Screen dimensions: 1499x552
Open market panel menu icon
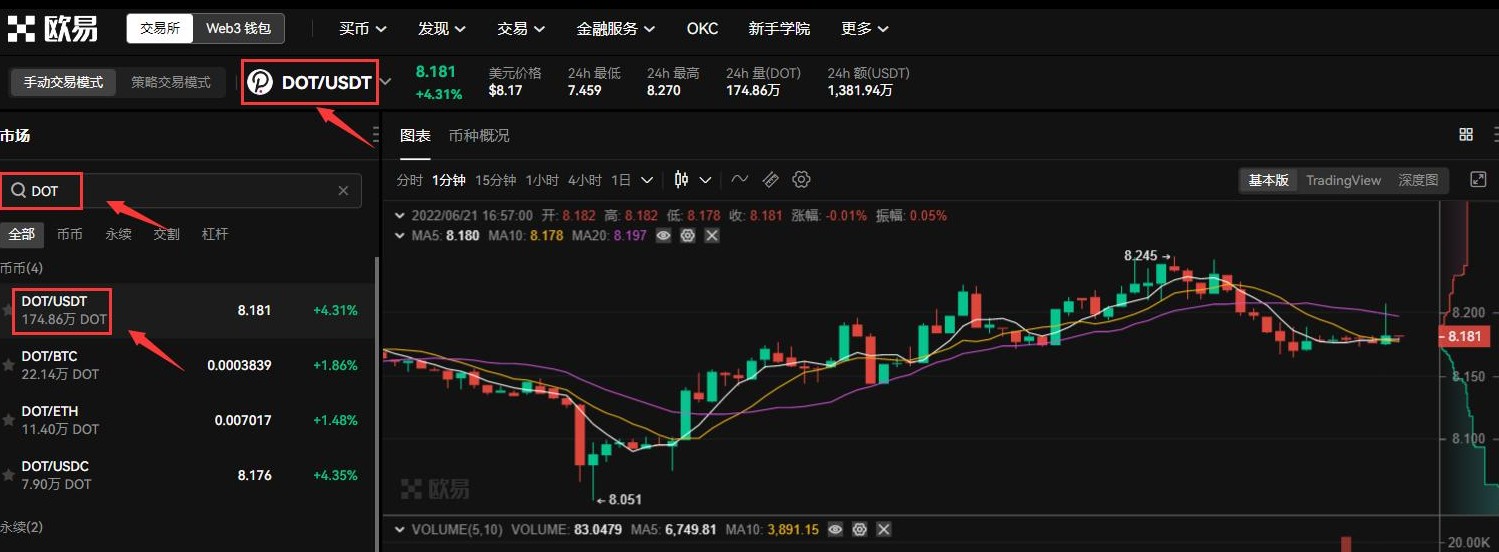tap(376, 135)
